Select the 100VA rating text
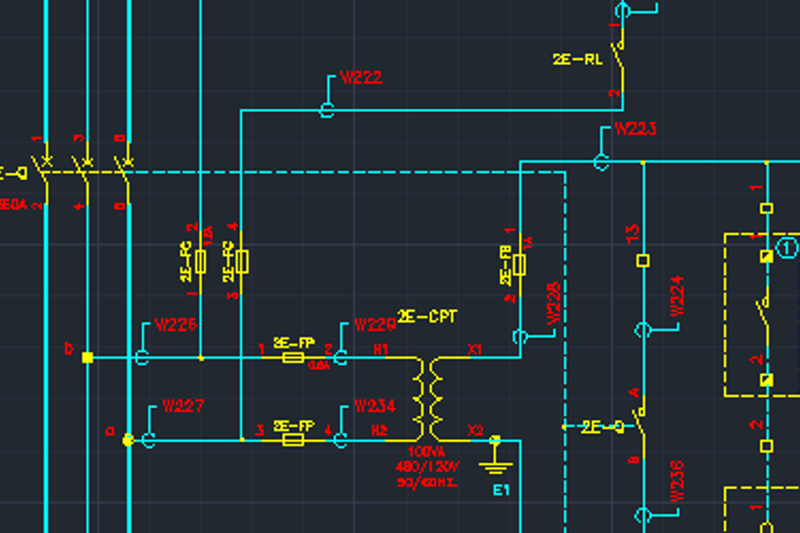800x533 pixels. 427,451
